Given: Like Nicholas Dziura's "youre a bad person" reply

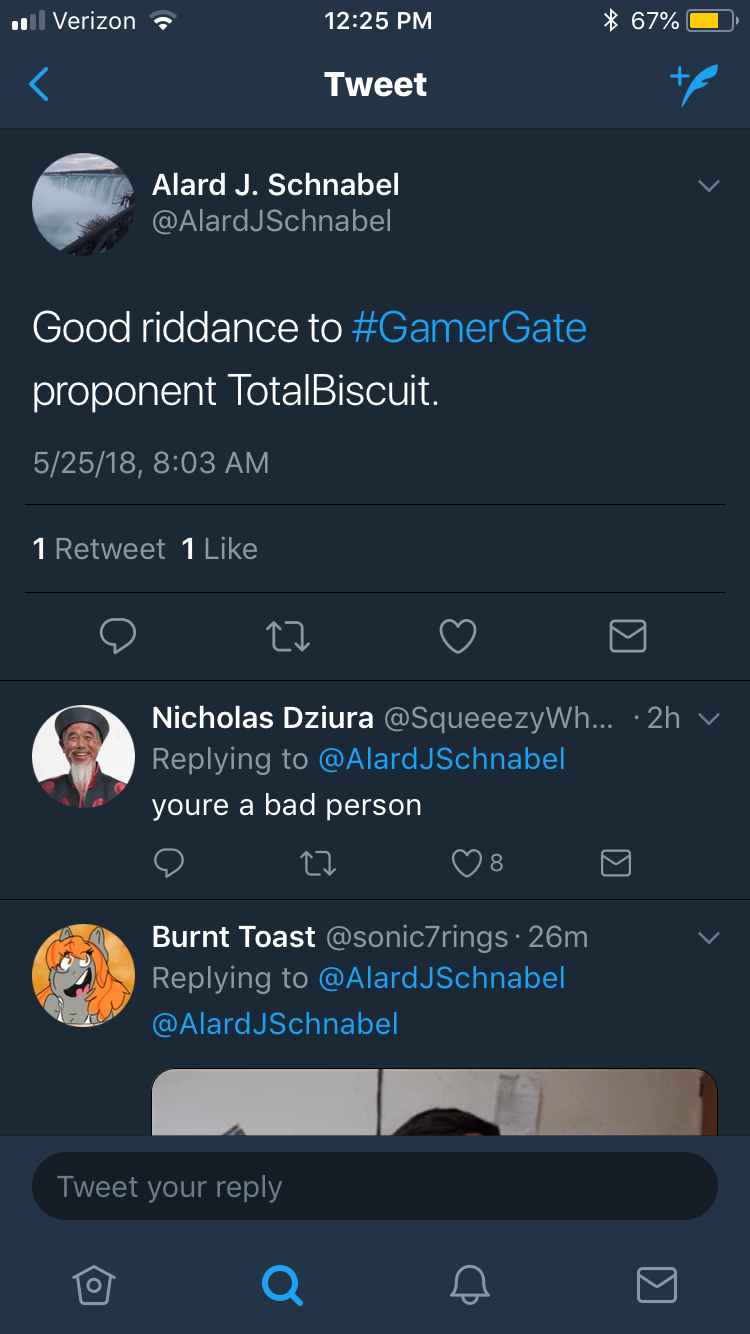Looking at the screenshot, I should coord(467,863).
